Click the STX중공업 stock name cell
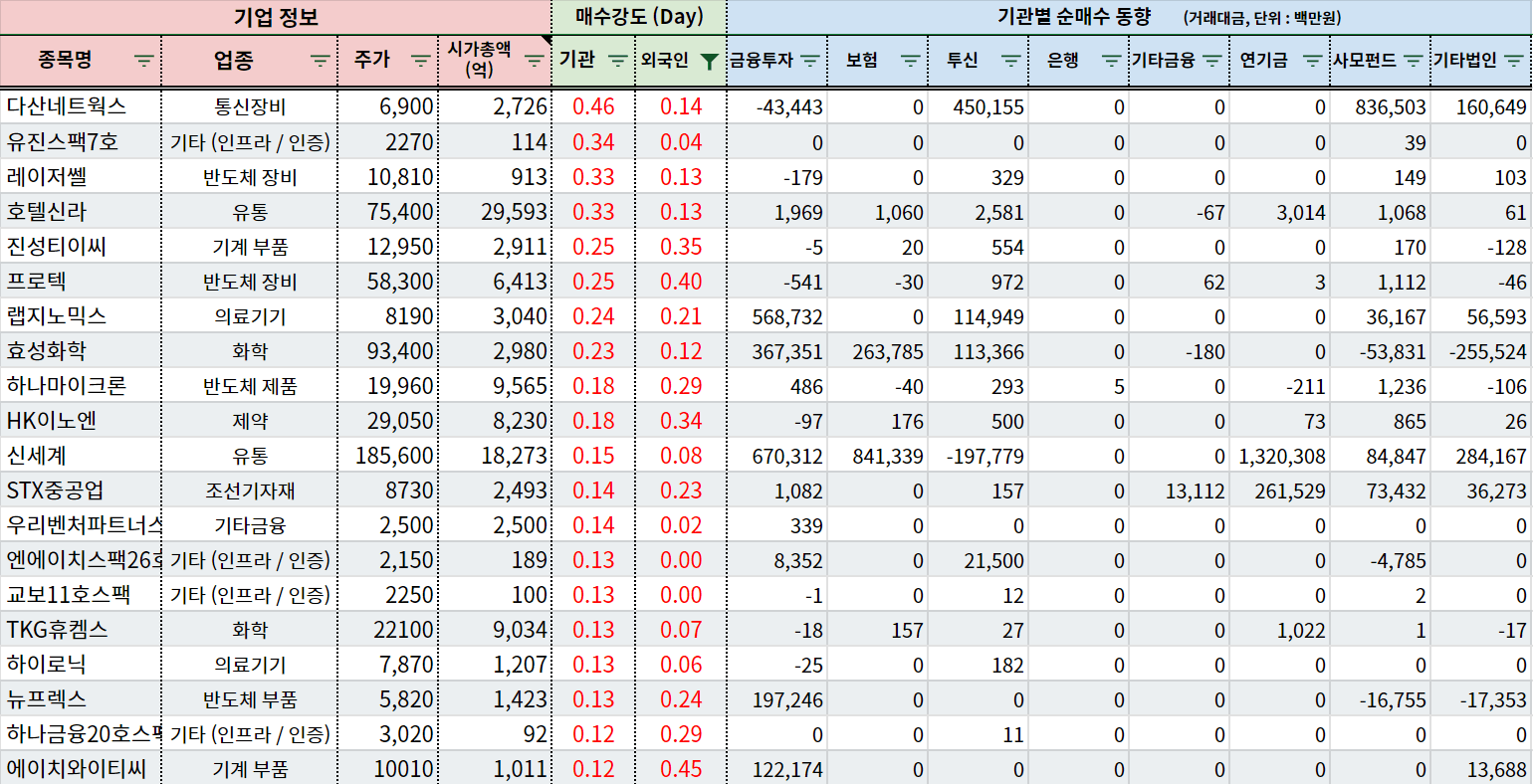This screenshot has height=784, width=1533. (80, 490)
